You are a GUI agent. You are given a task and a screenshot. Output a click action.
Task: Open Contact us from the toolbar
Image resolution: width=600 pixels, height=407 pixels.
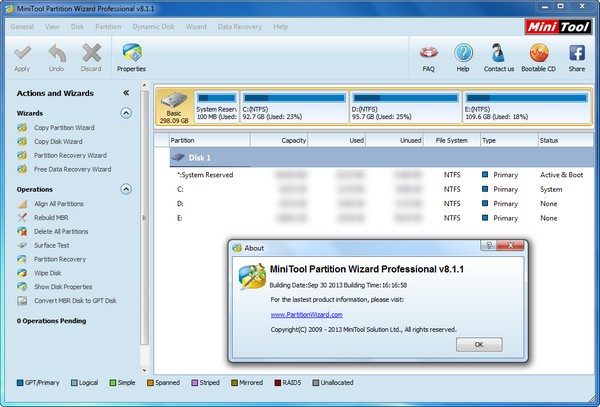click(499, 58)
